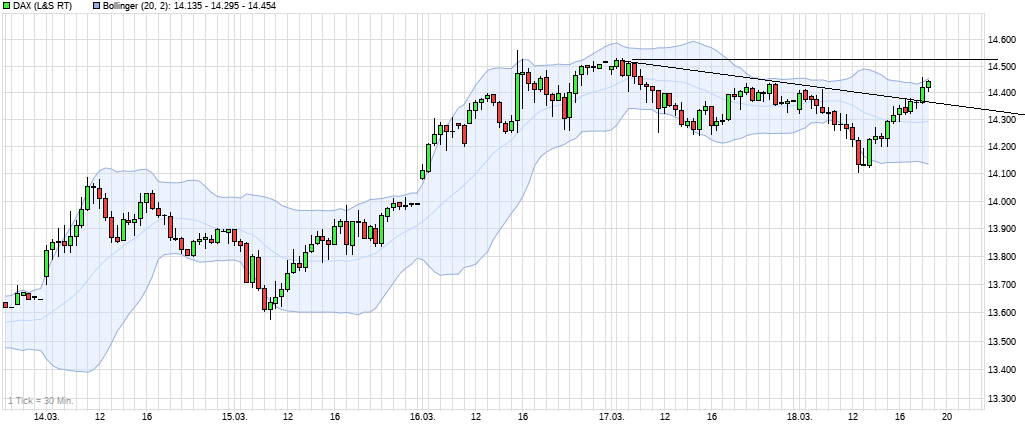This screenshot has height=445, width=1025.
Task: Click the 16.03. date axis label
Action: [423, 416]
